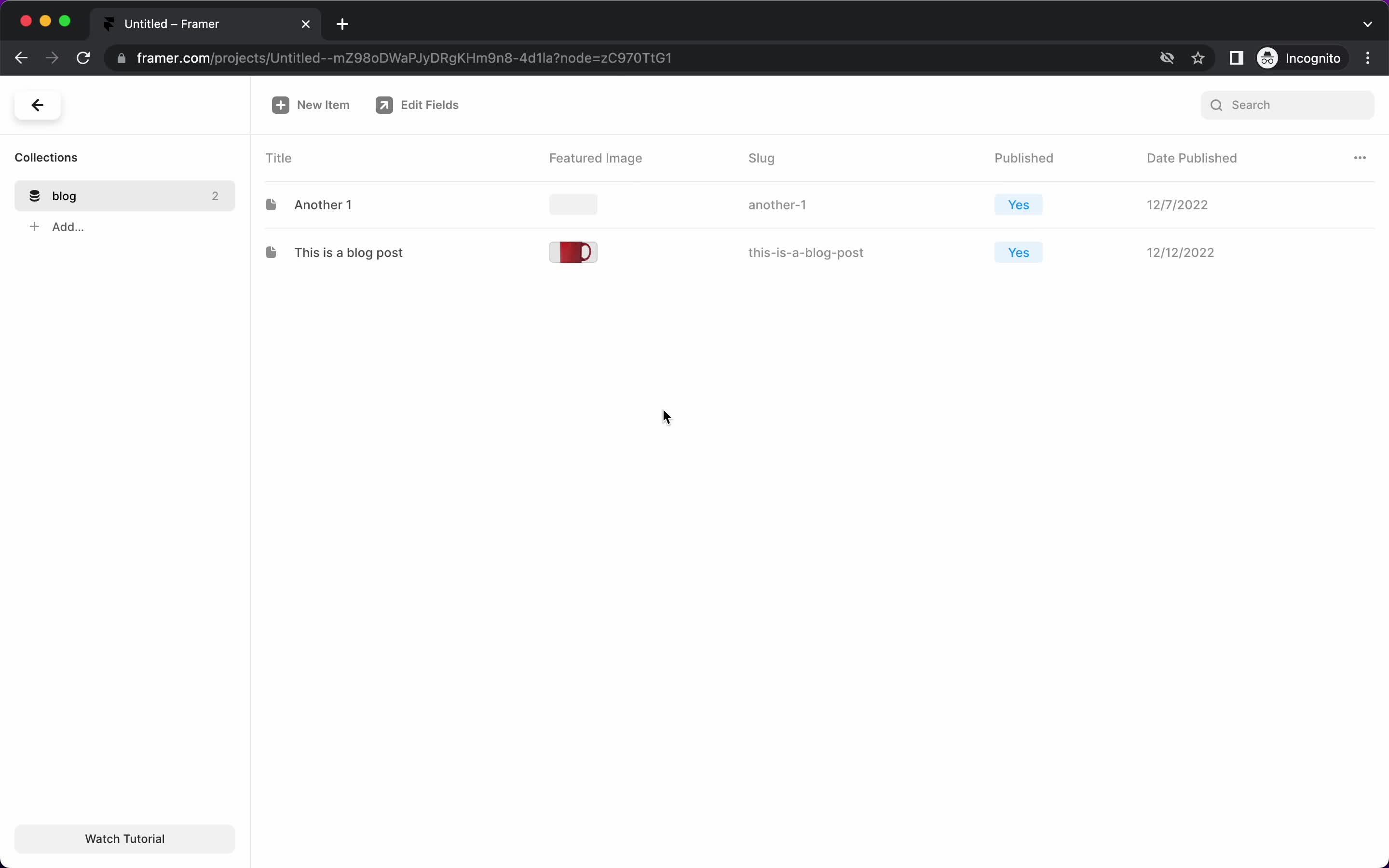This screenshot has width=1389, height=868.
Task: Select the blog tree item in Collections
Action: pyautogui.click(x=124, y=195)
